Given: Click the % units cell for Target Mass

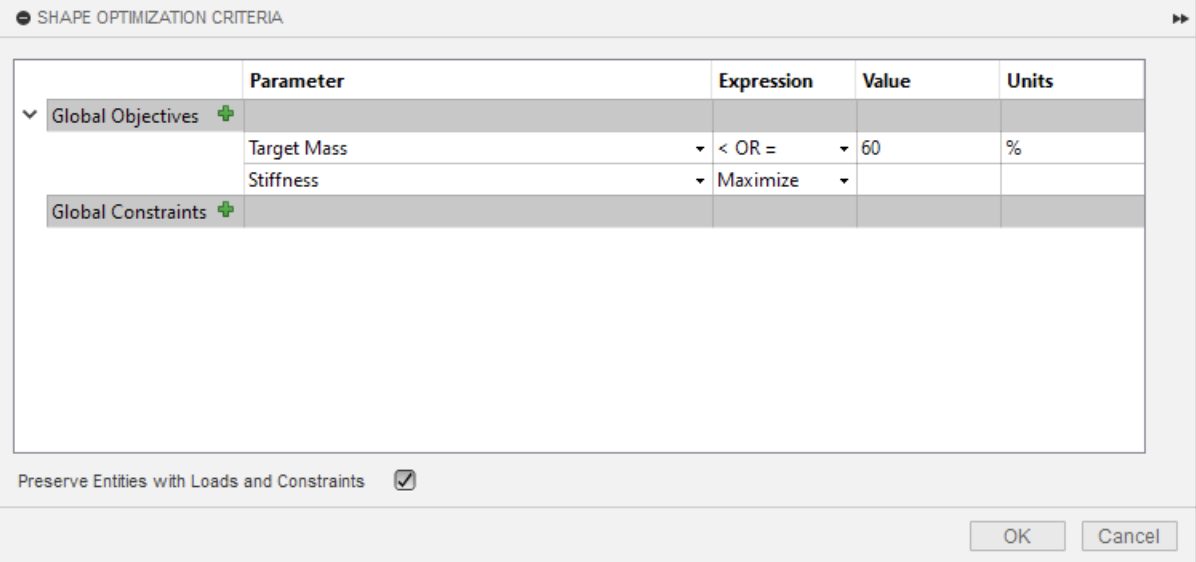Looking at the screenshot, I should tap(1071, 148).
